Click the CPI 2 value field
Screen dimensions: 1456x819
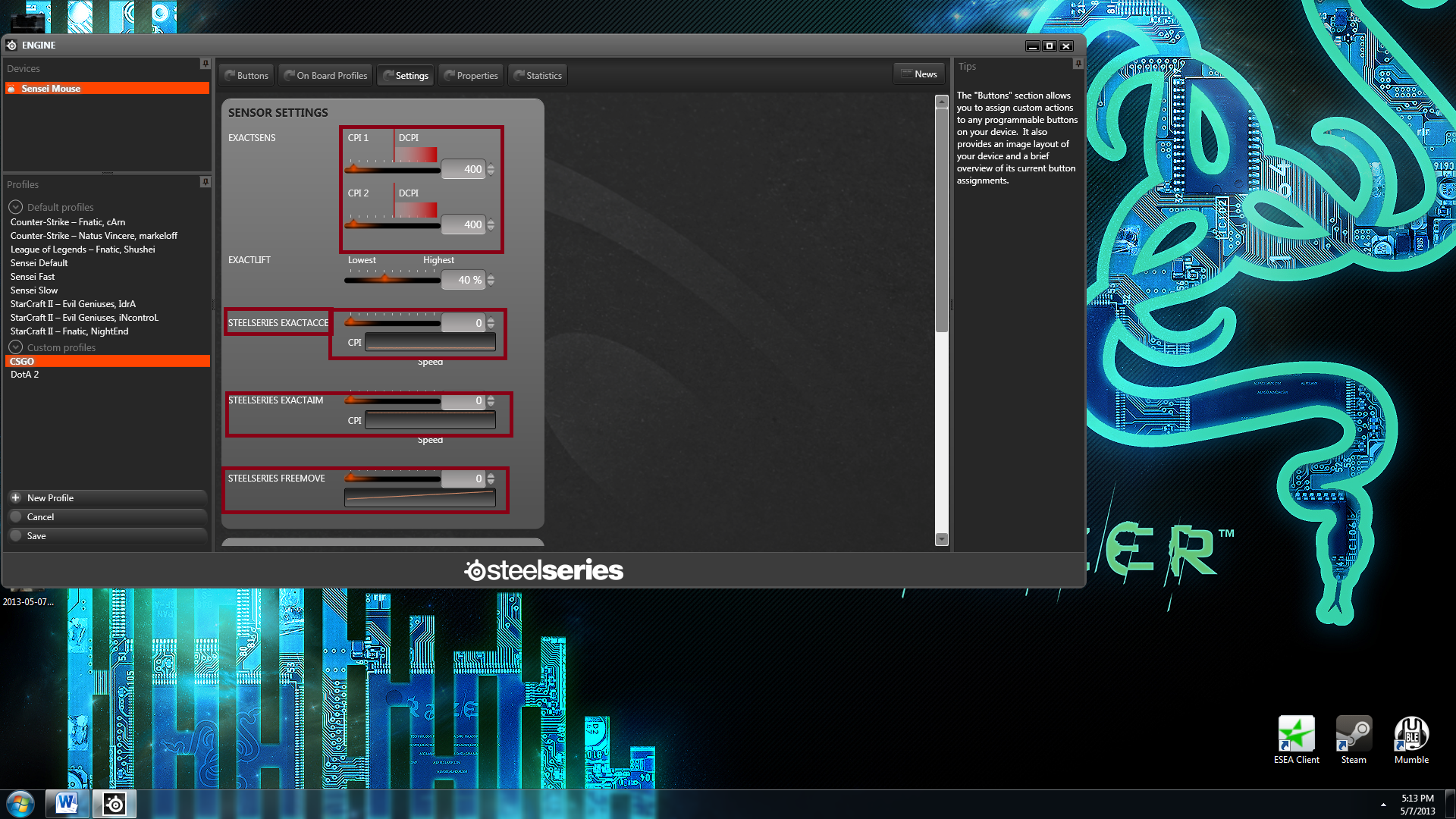coord(464,224)
